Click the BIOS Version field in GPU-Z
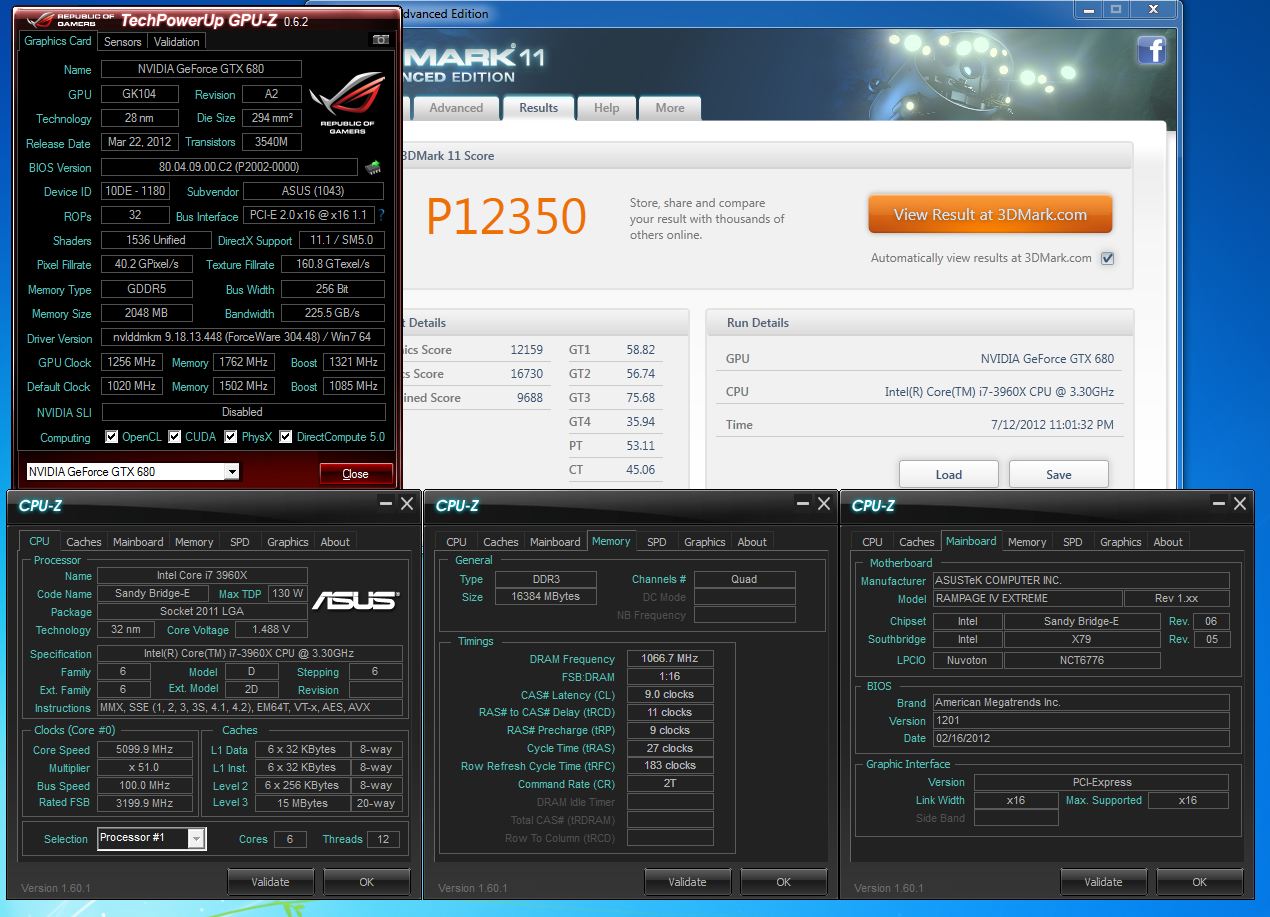The height and width of the screenshot is (917, 1270). click(x=229, y=167)
